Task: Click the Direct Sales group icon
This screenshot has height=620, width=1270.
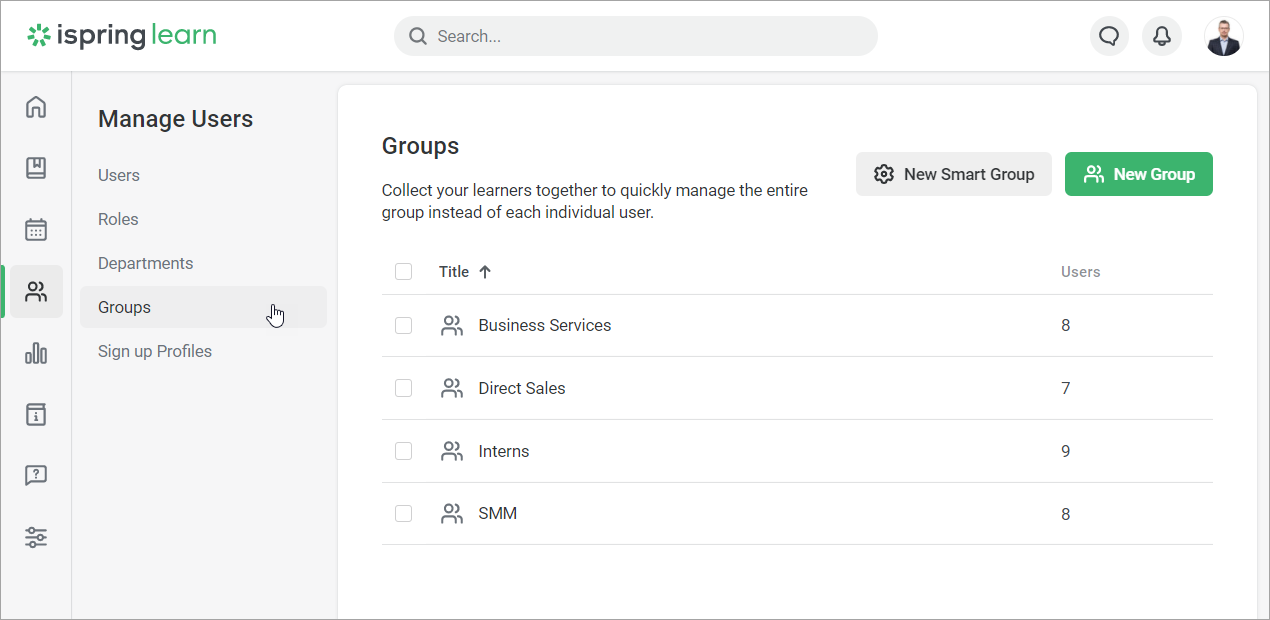Action: pyautogui.click(x=452, y=388)
